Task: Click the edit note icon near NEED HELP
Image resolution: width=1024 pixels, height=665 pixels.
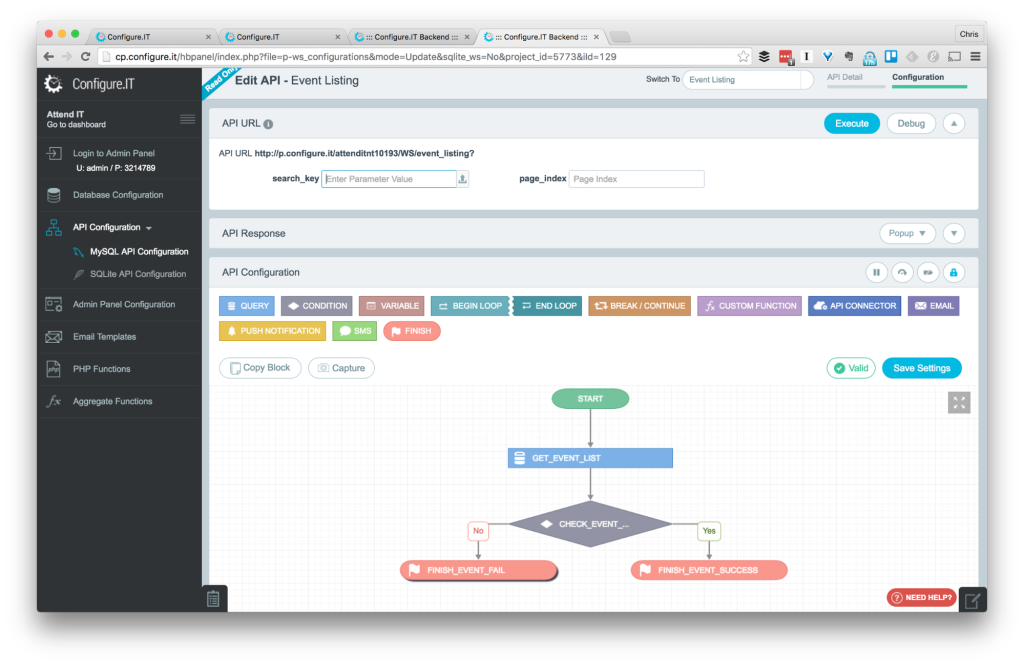Action: [972, 600]
